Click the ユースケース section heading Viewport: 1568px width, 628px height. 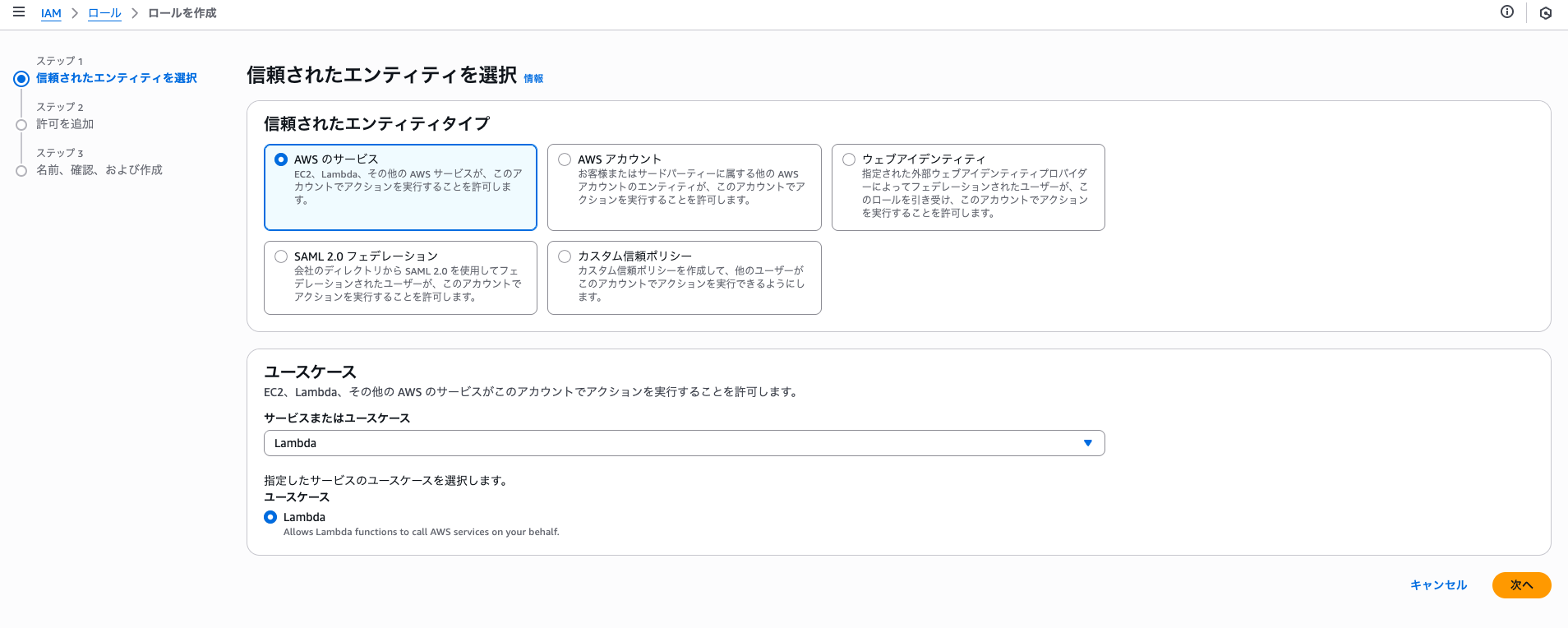[x=310, y=372]
